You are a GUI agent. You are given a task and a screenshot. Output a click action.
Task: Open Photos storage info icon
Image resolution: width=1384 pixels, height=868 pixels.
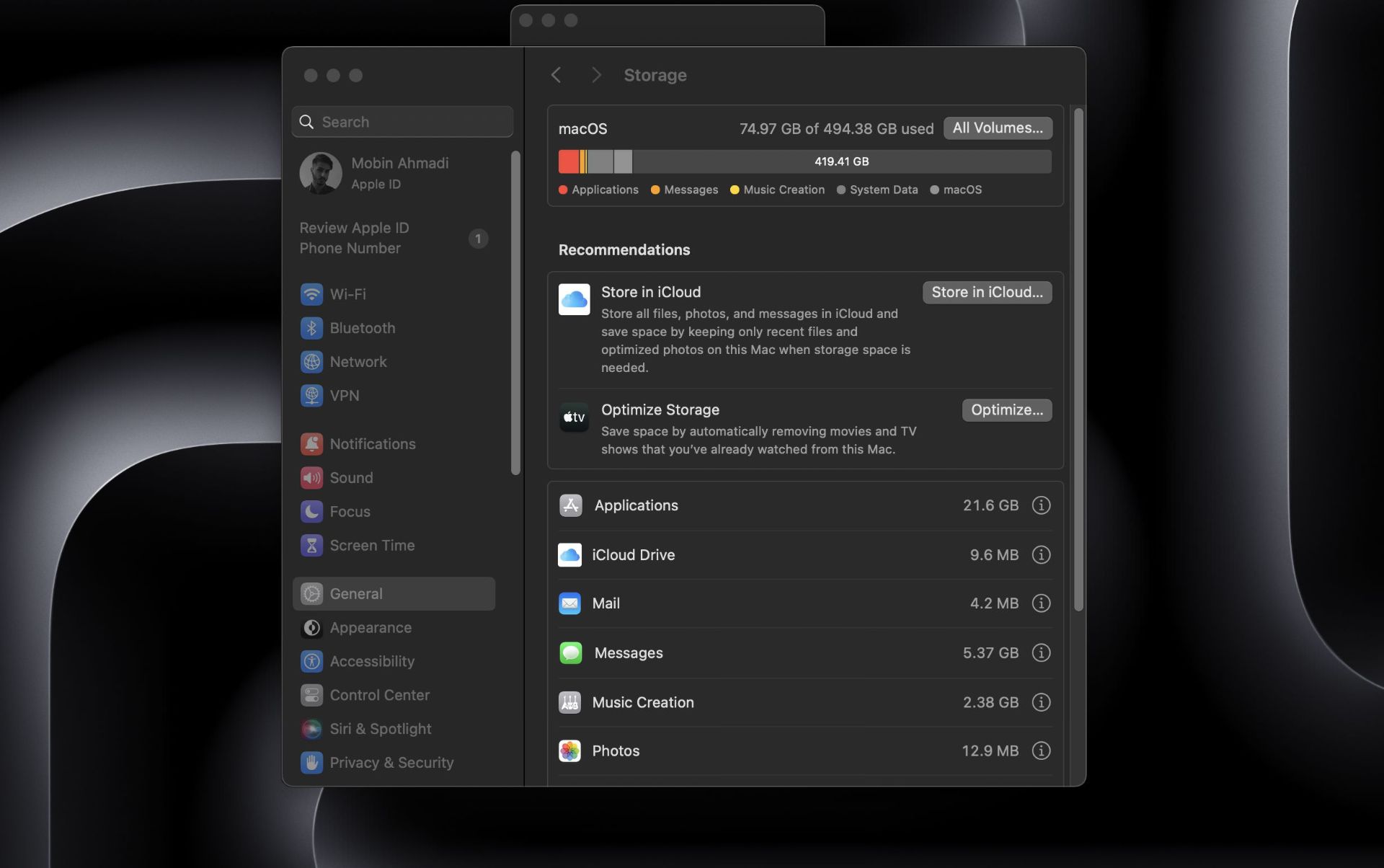pos(1040,751)
